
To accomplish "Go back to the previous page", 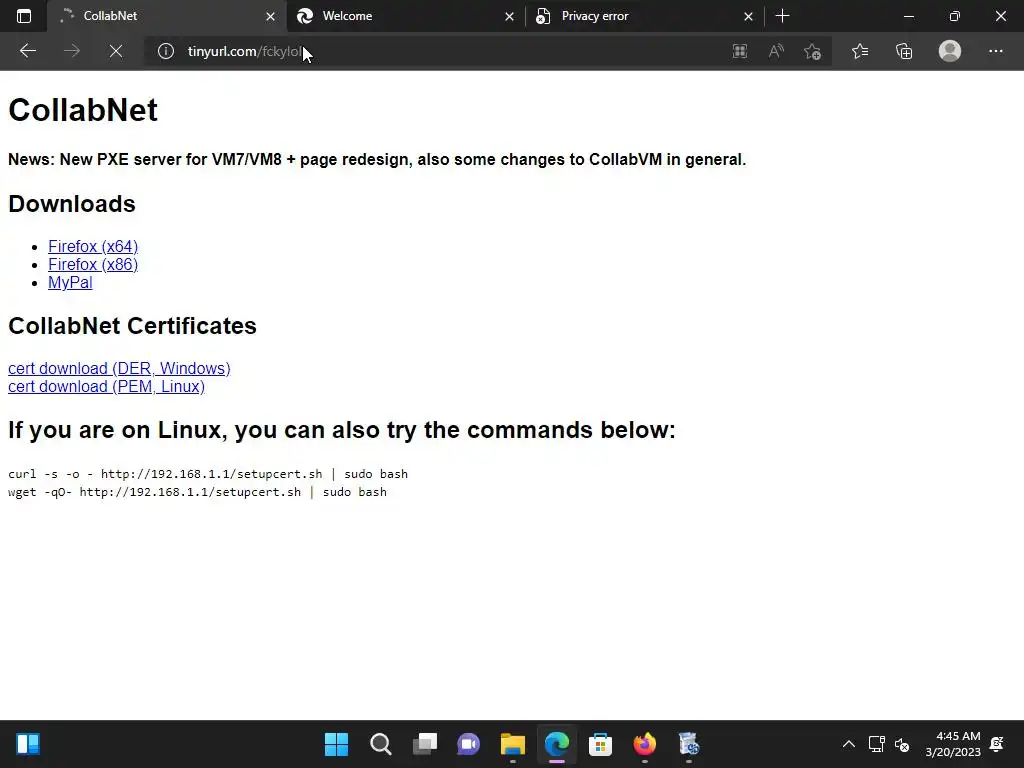I will click(x=27, y=51).
